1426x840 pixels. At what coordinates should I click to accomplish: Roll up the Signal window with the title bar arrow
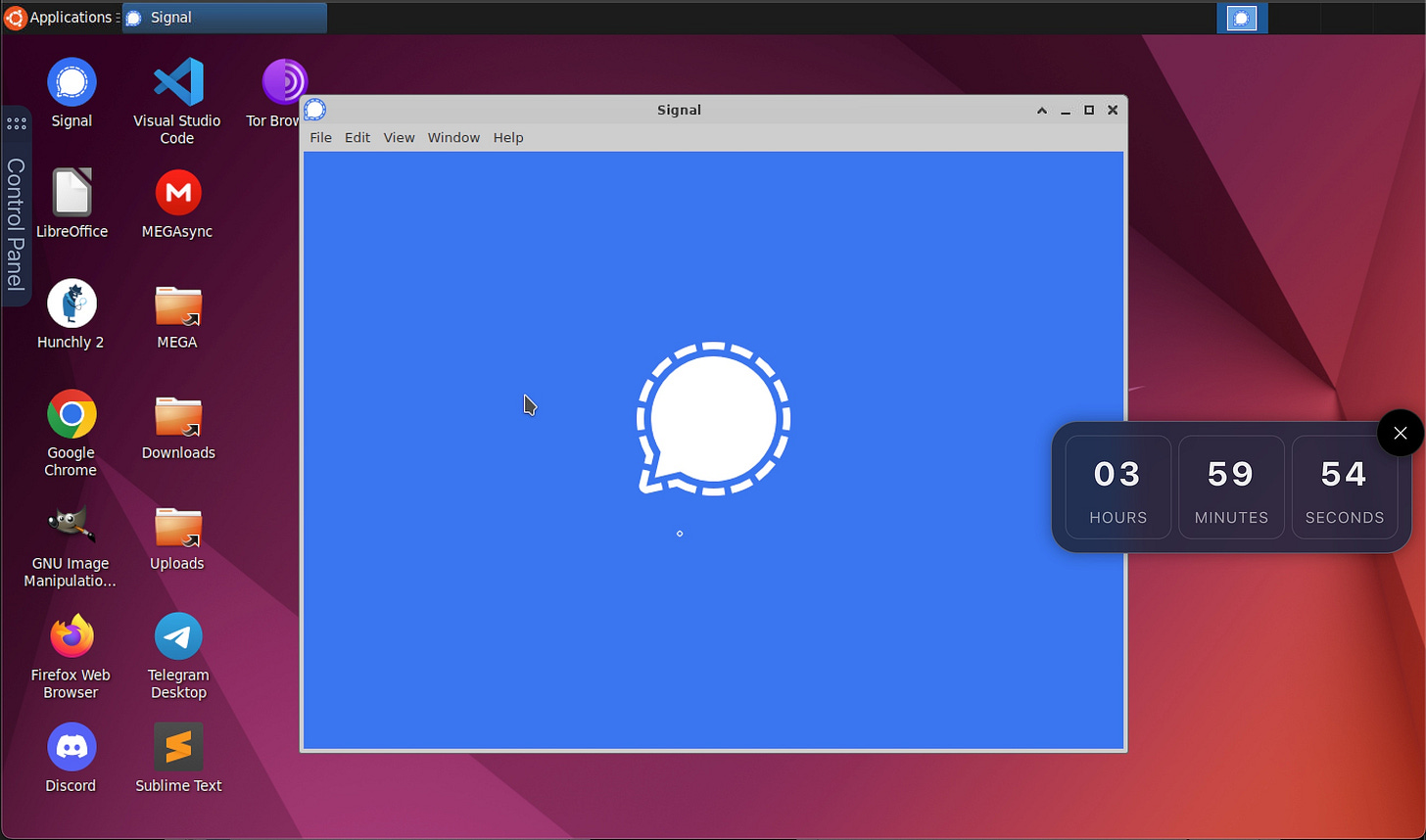point(1042,111)
